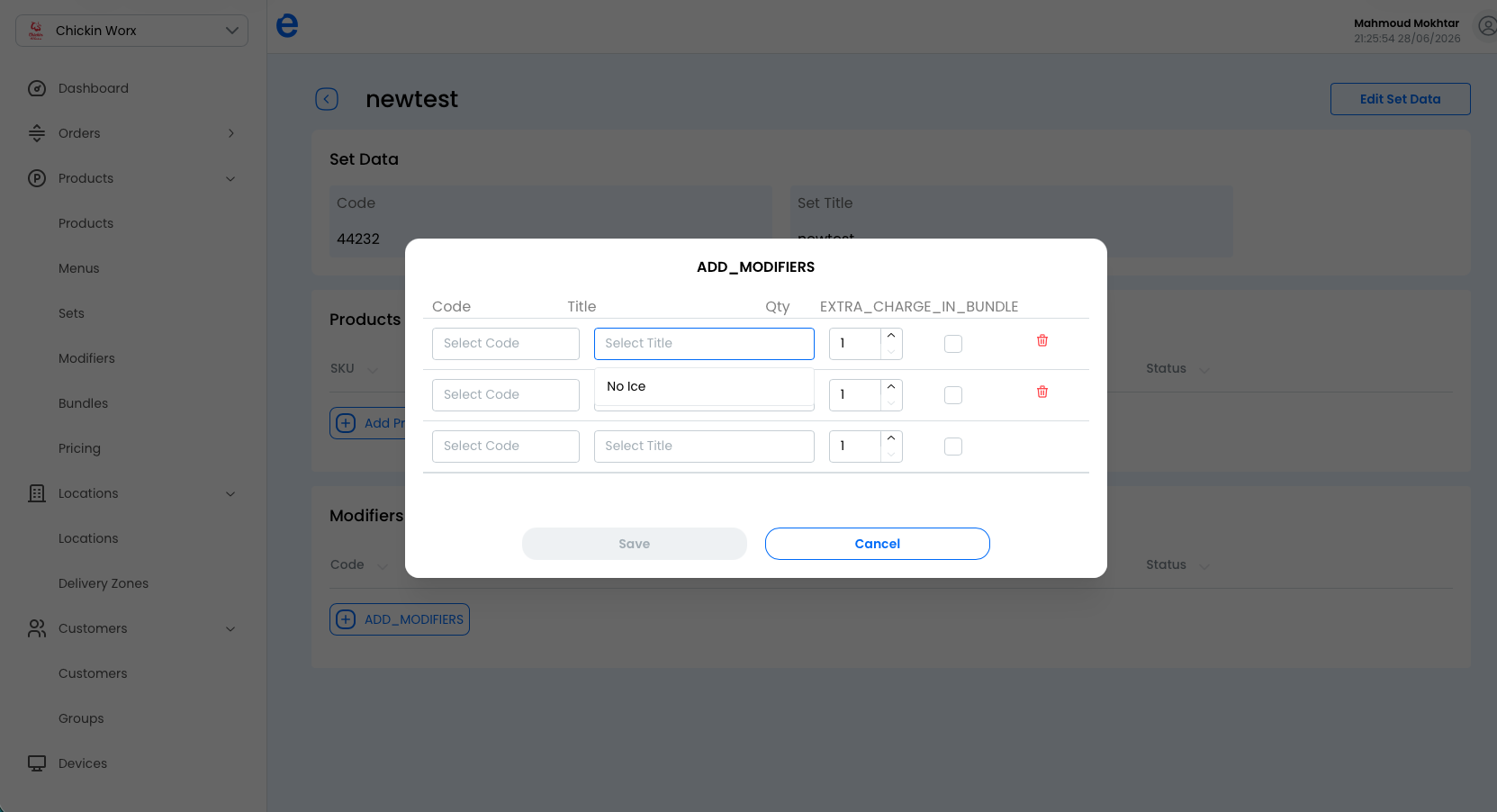Image resolution: width=1497 pixels, height=812 pixels.
Task: Click the Locations building icon
Action: point(37,493)
